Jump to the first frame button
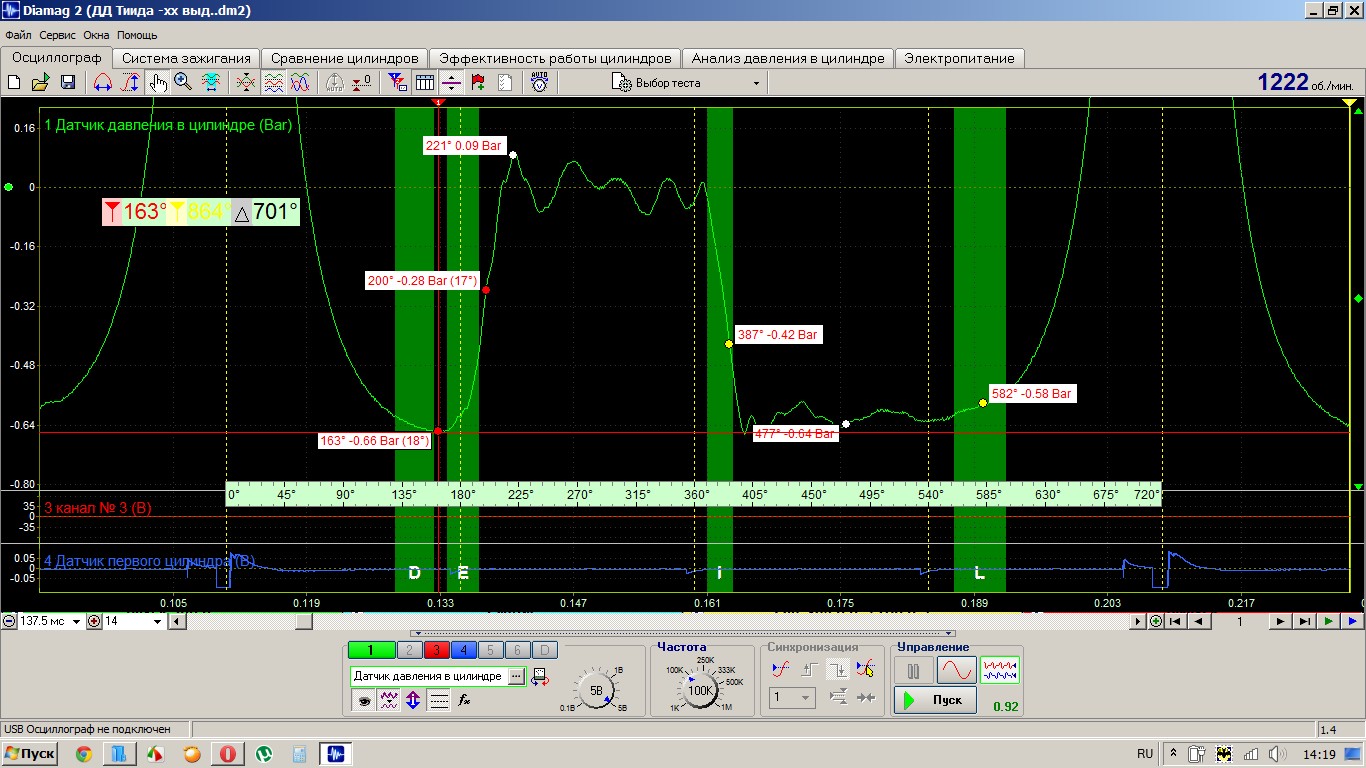This screenshot has width=1366, height=768. pyautogui.click(x=1176, y=621)
